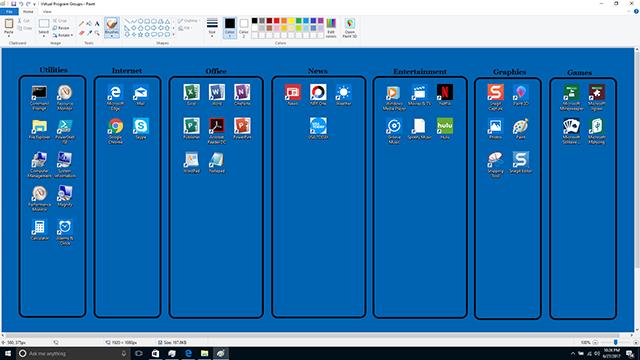
Task: Select the Eraser tool
Action: coord(81,33)
